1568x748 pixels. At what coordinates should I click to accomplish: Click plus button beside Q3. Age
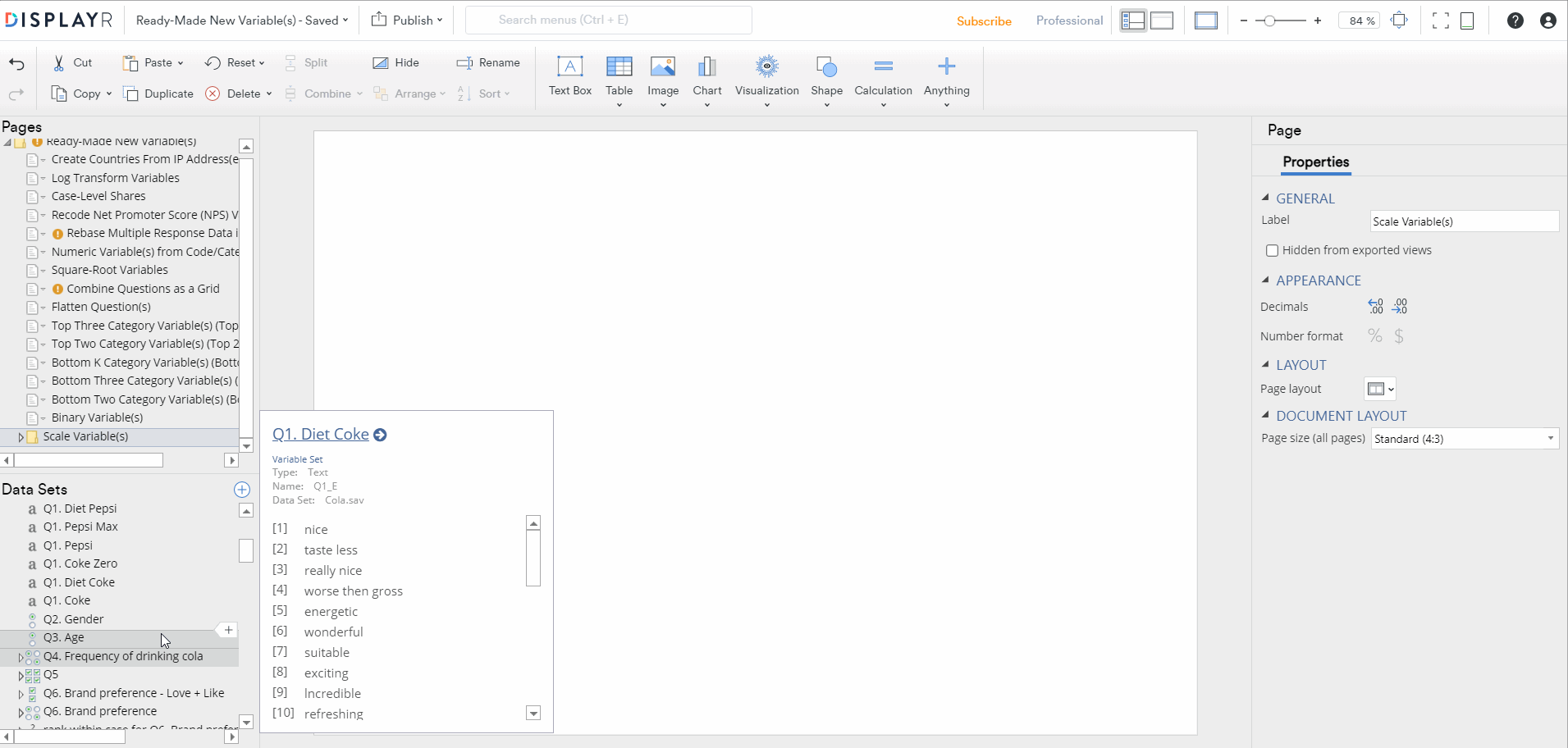228,630
